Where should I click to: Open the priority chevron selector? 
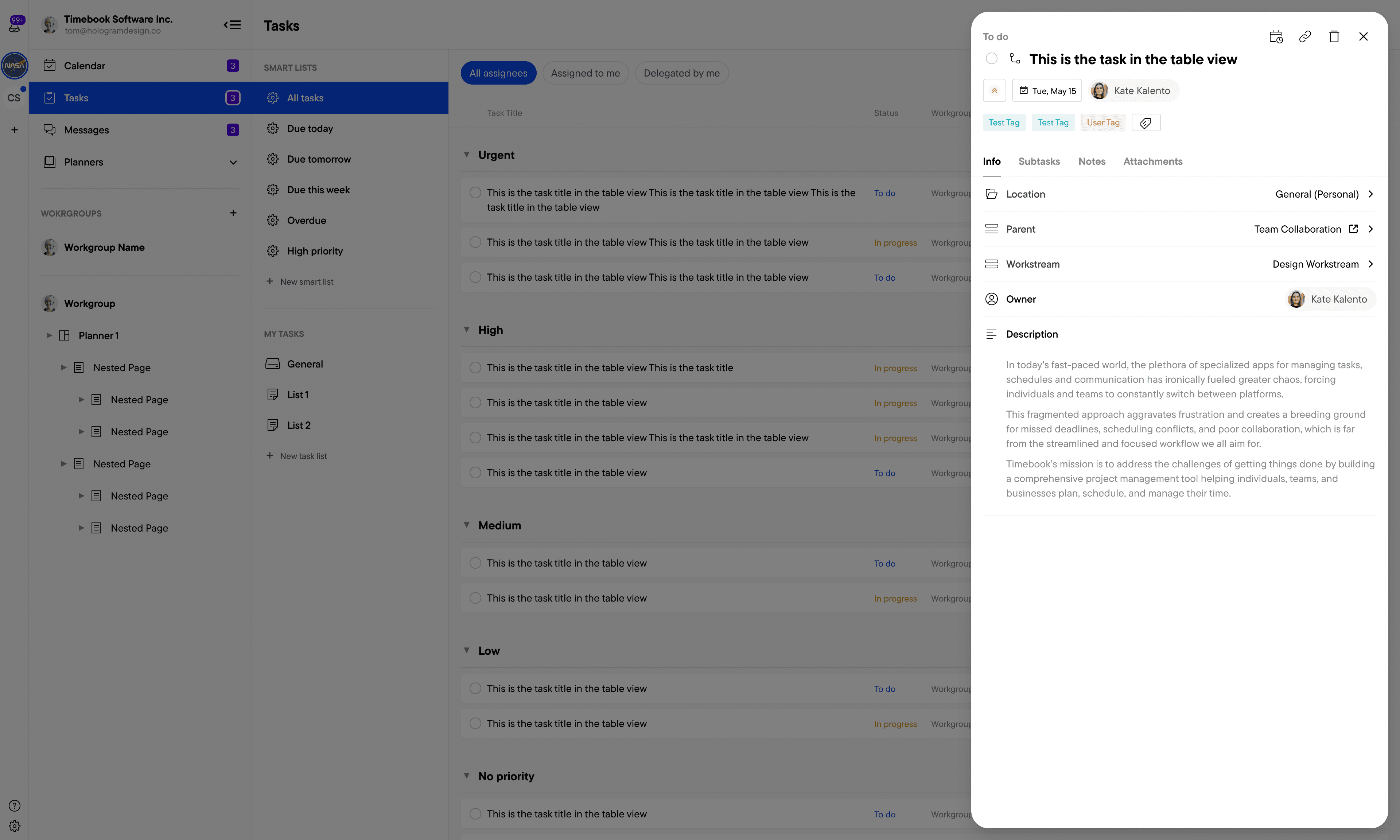coord(994,90)
